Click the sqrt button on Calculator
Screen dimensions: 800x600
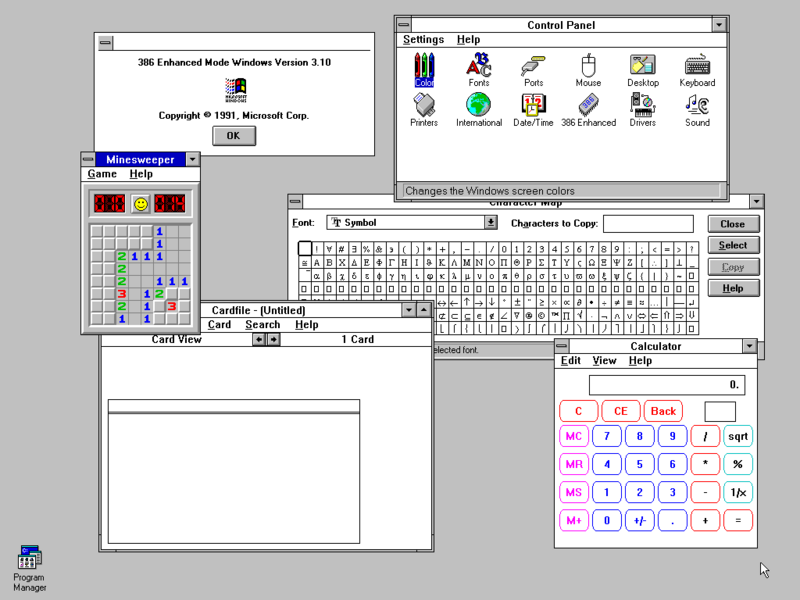[738, 436]
